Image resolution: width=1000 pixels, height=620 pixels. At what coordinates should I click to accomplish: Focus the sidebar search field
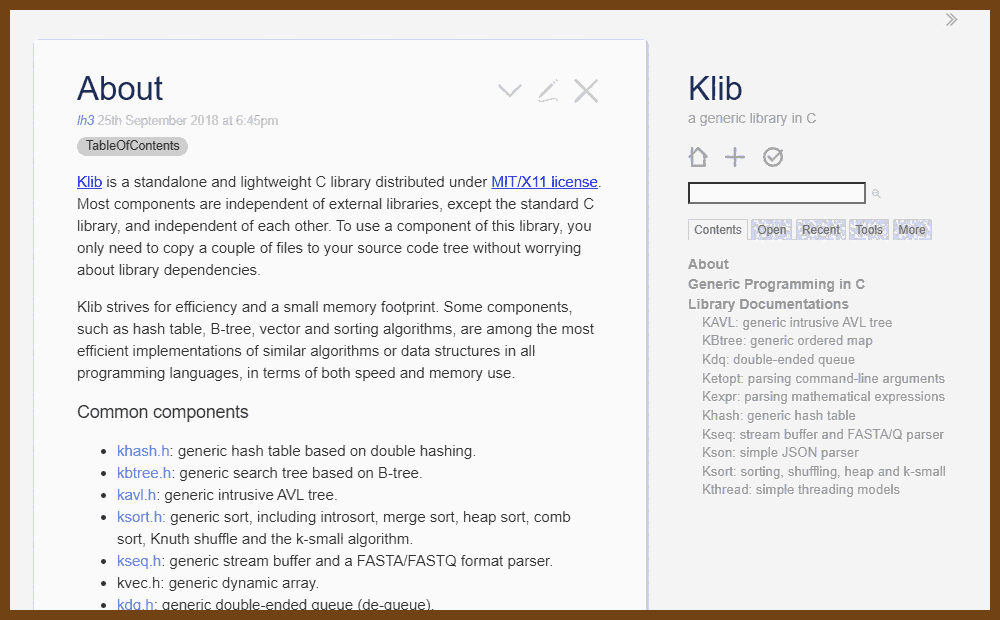(x=776, y=193)
